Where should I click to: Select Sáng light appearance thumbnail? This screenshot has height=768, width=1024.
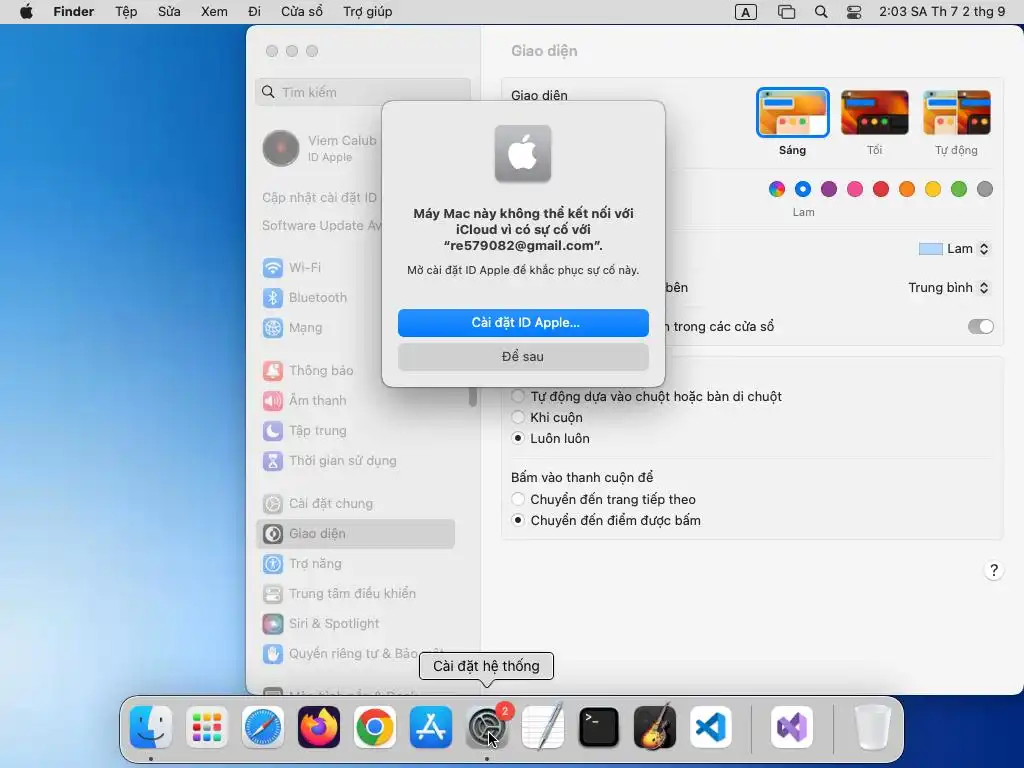pyautogui.click(x=793, y=113)
